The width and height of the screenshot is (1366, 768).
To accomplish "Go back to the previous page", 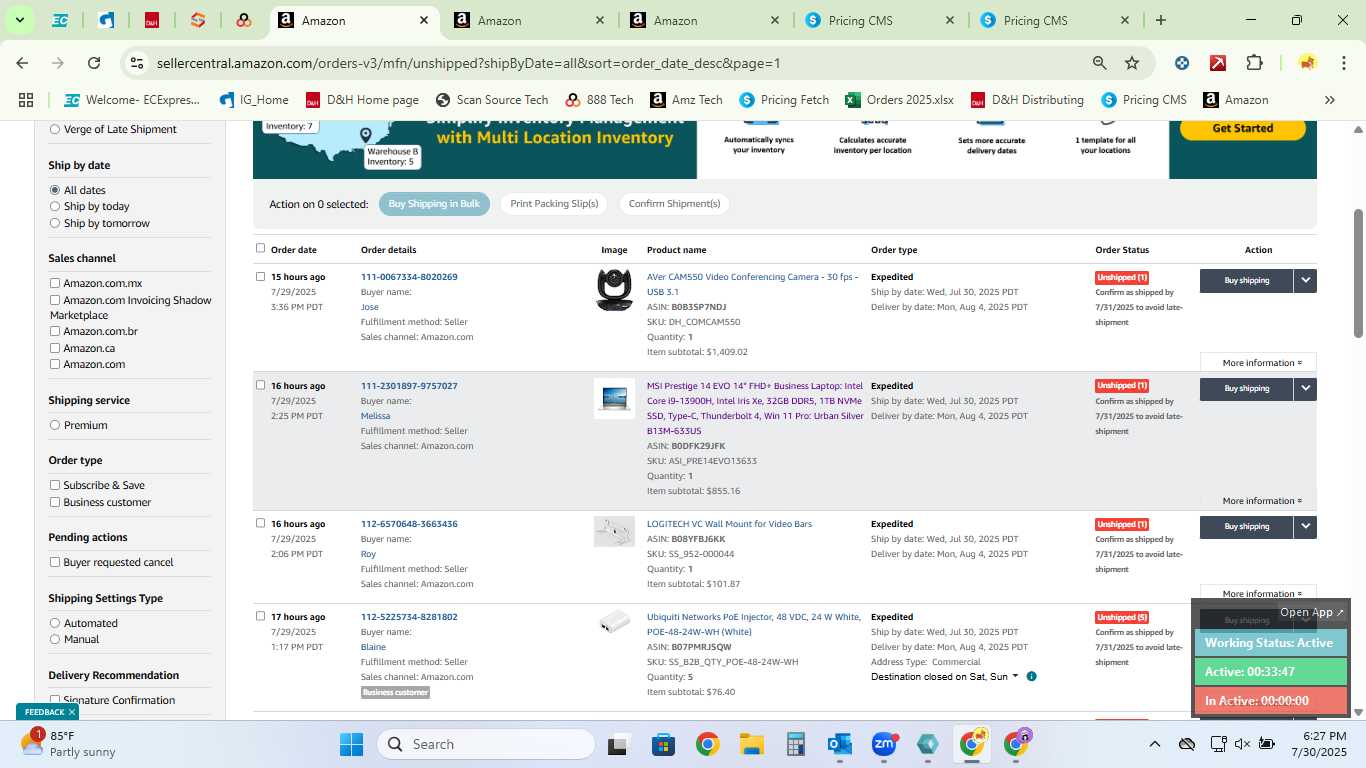I will [22, 63].
